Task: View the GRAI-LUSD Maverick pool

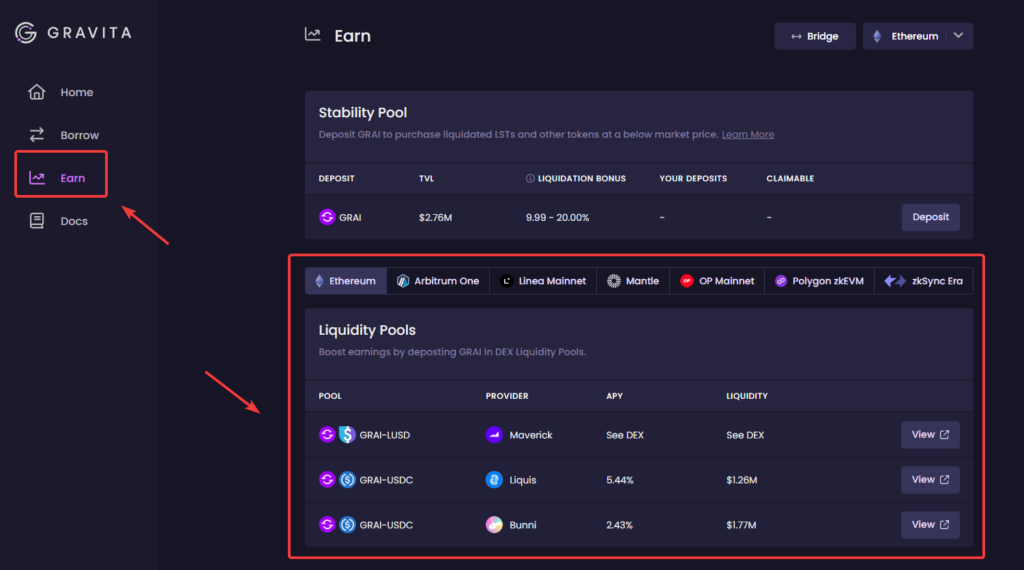Action: click(x=931, y=435)
